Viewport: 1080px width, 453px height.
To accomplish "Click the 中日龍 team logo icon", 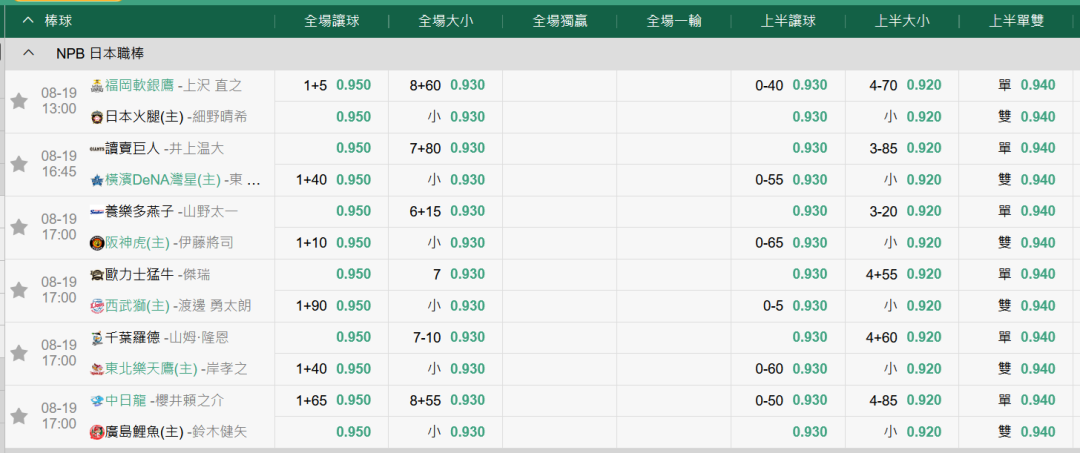I will [x=97, y=401].
